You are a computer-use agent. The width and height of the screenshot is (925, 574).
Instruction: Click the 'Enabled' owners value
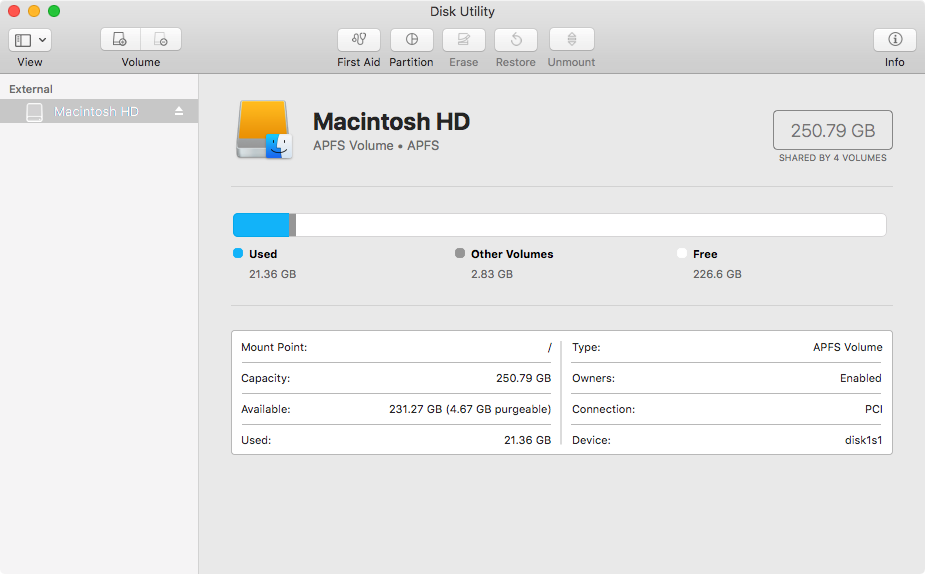pyautogui.click(x=861, y=378)
